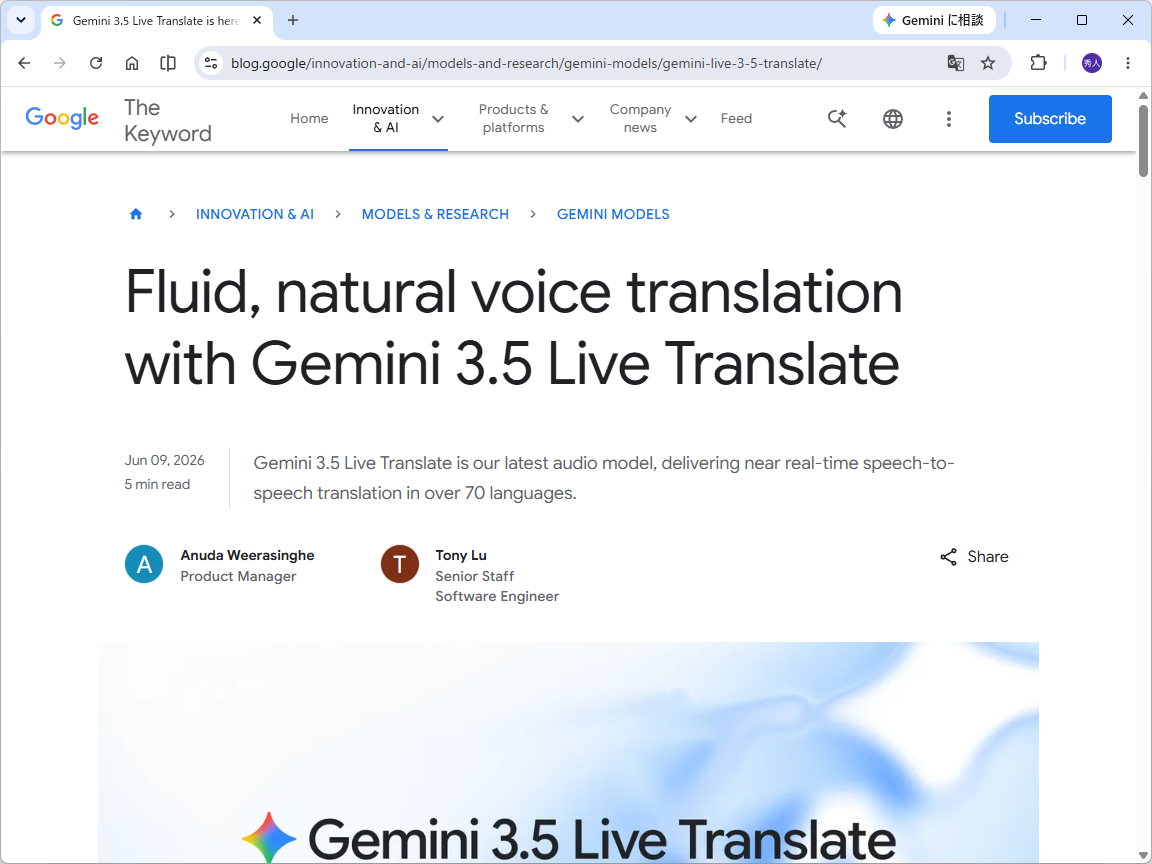Open Tony Lu author name

click(461, 555)
